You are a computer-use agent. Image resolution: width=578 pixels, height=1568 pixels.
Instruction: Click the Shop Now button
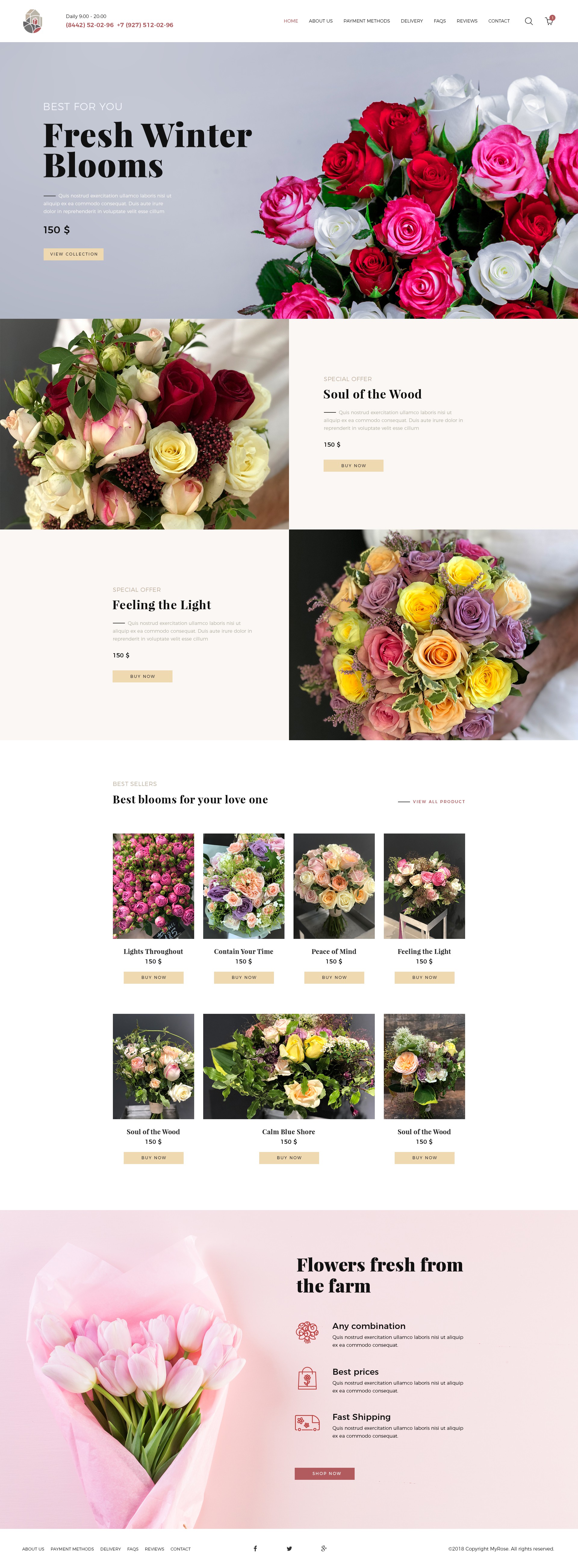coord(325,1474)
